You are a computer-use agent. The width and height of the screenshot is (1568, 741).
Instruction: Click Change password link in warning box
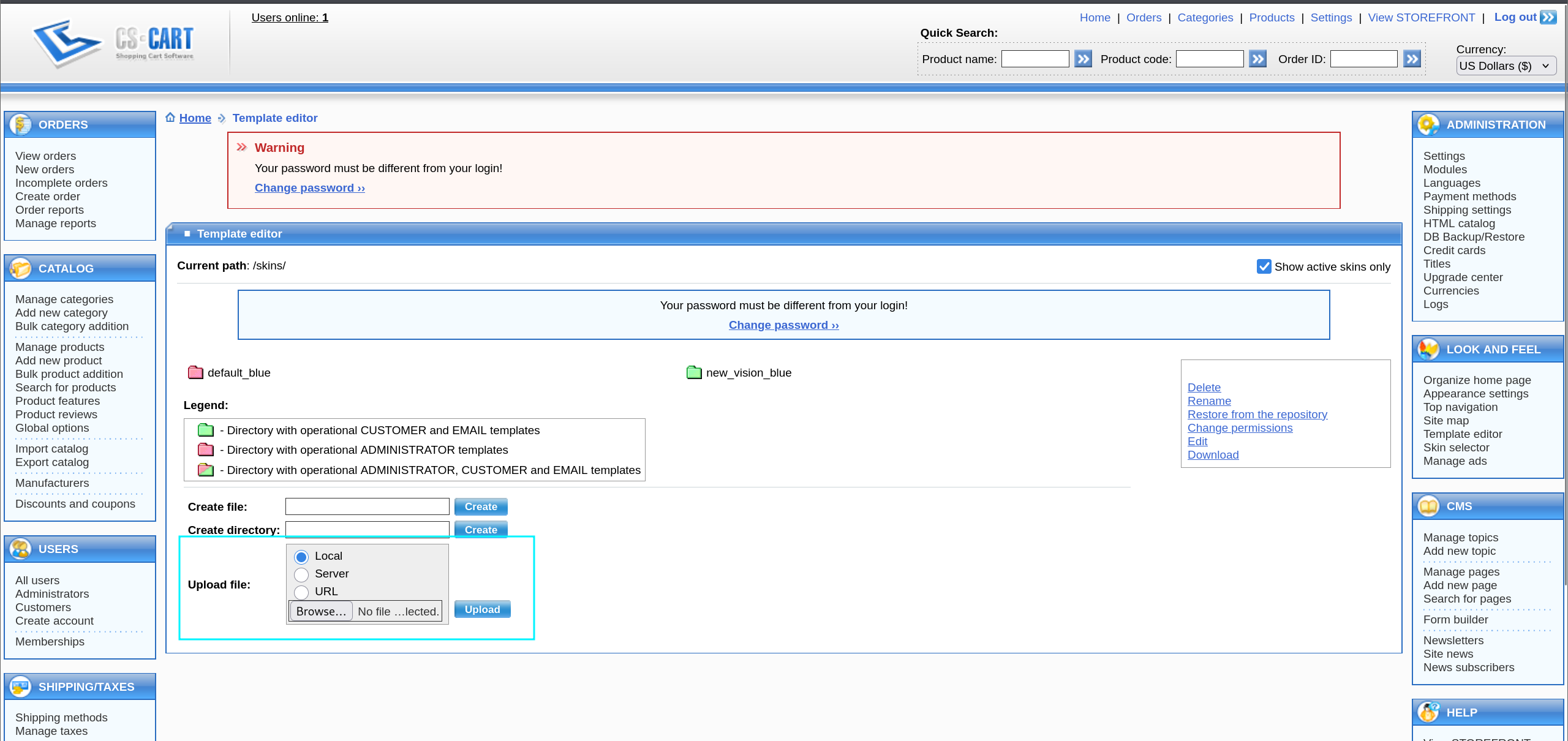coord(309,188)
